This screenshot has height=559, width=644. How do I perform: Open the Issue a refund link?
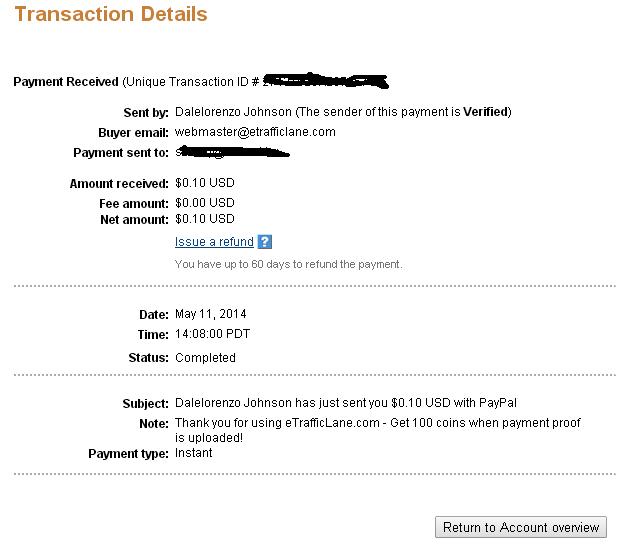coord(214,242)
